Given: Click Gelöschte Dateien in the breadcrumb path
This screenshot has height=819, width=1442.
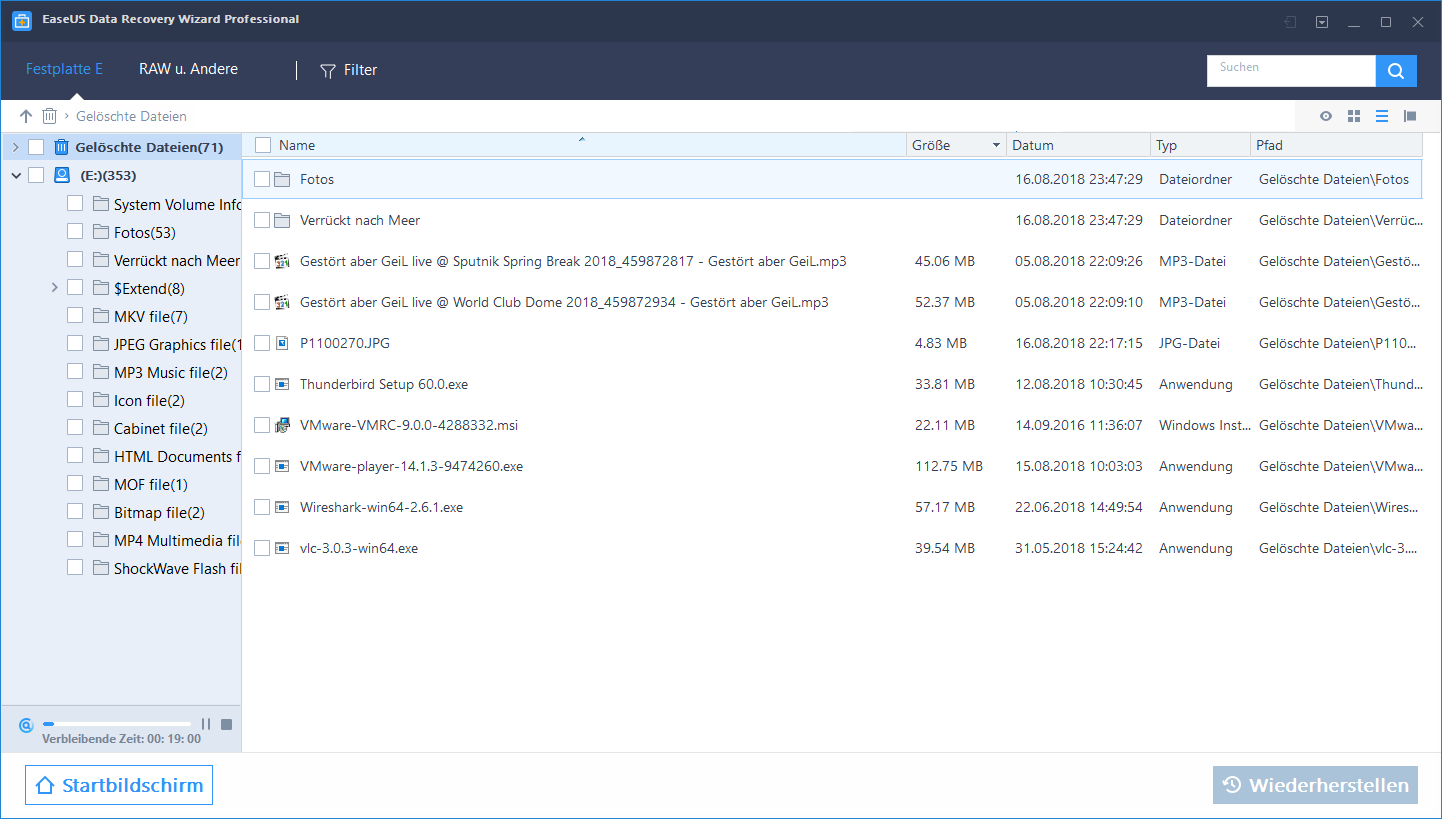Looking at the screenshot, I should pyautogui.click(x=131, y=116).
